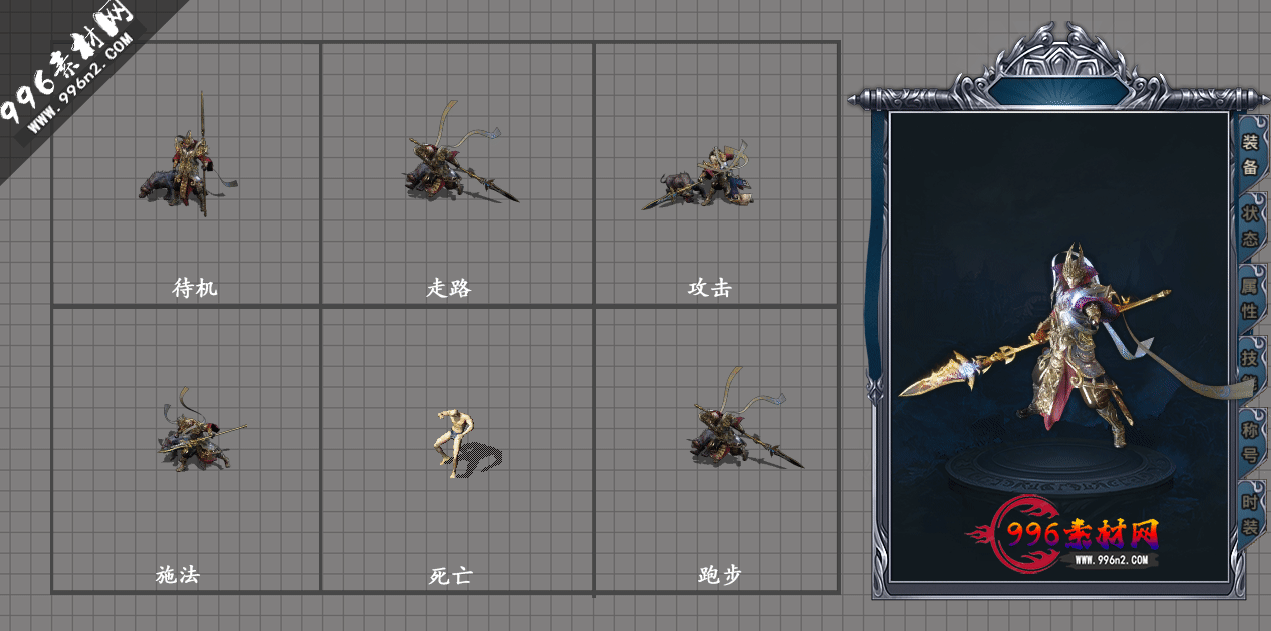Viewport: 1271px width, 631px height.
Task: Click the 攻击 label text
Action: pos(710,288)
